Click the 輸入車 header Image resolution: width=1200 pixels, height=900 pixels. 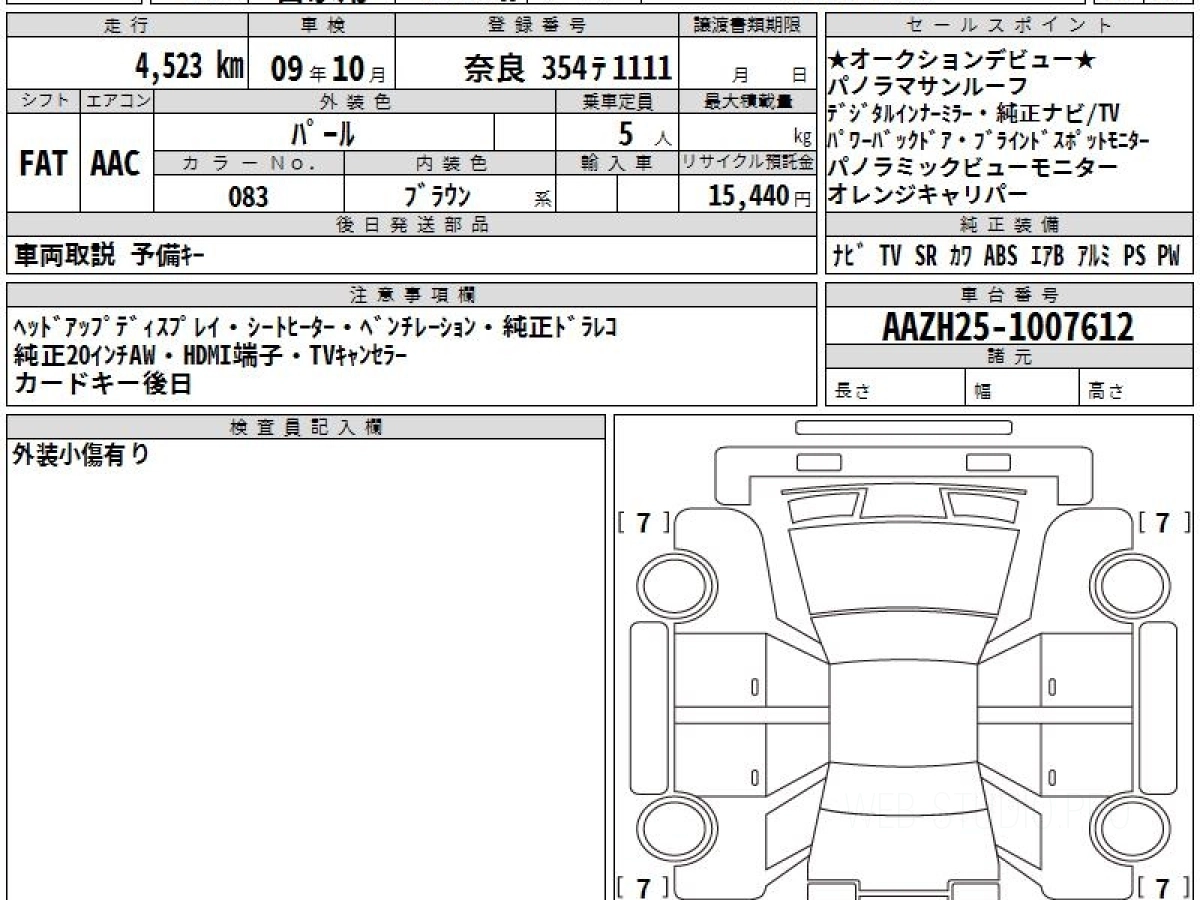coord(617,163)
